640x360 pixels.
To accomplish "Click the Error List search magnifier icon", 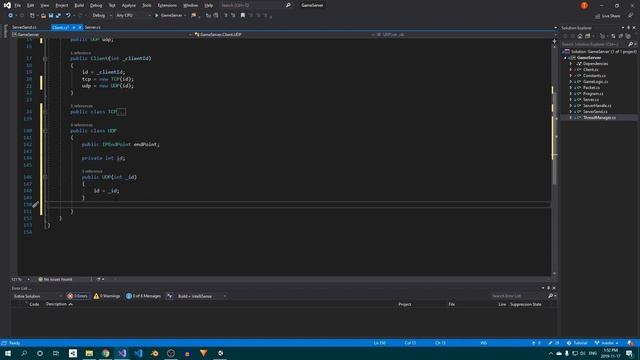I will click(x=550, y=296).
